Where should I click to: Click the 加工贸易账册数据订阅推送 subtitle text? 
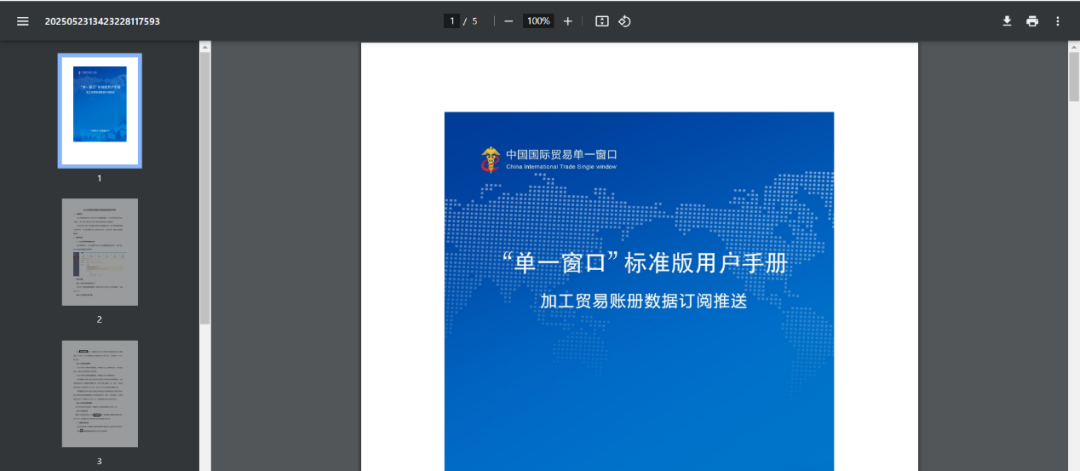[x=643, y=300]
